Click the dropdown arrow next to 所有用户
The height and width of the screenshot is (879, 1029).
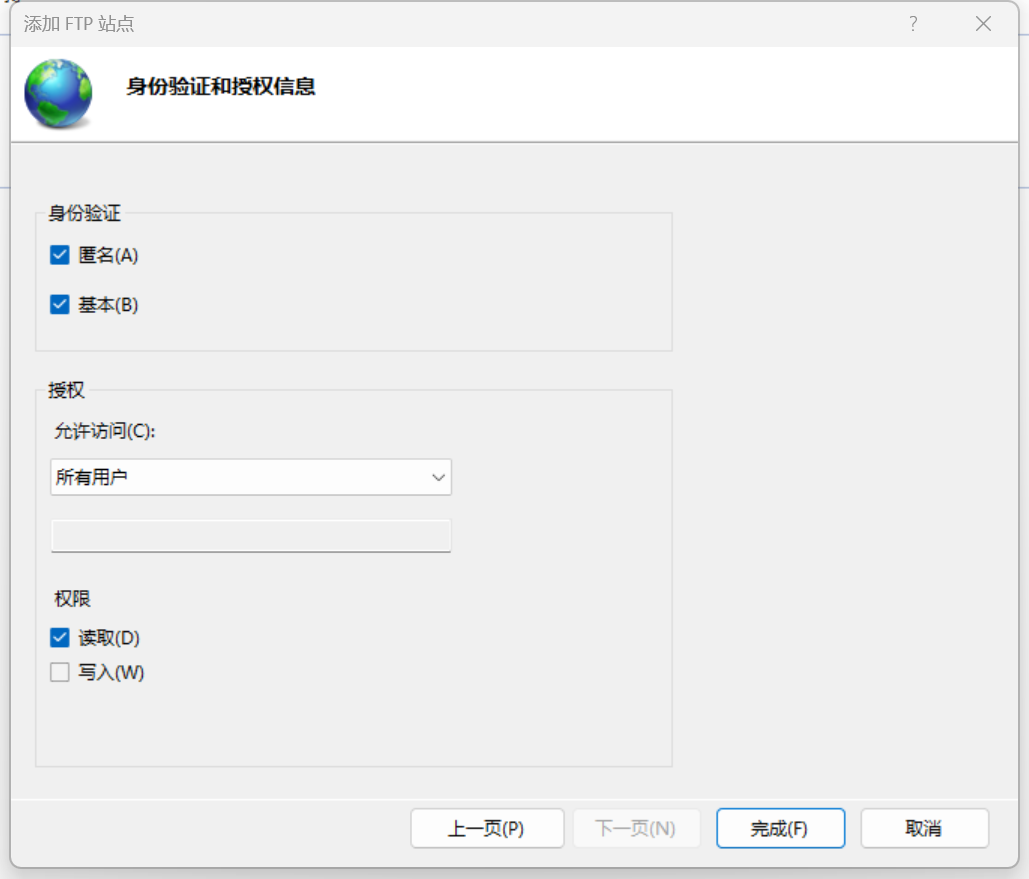click(438, 477)
